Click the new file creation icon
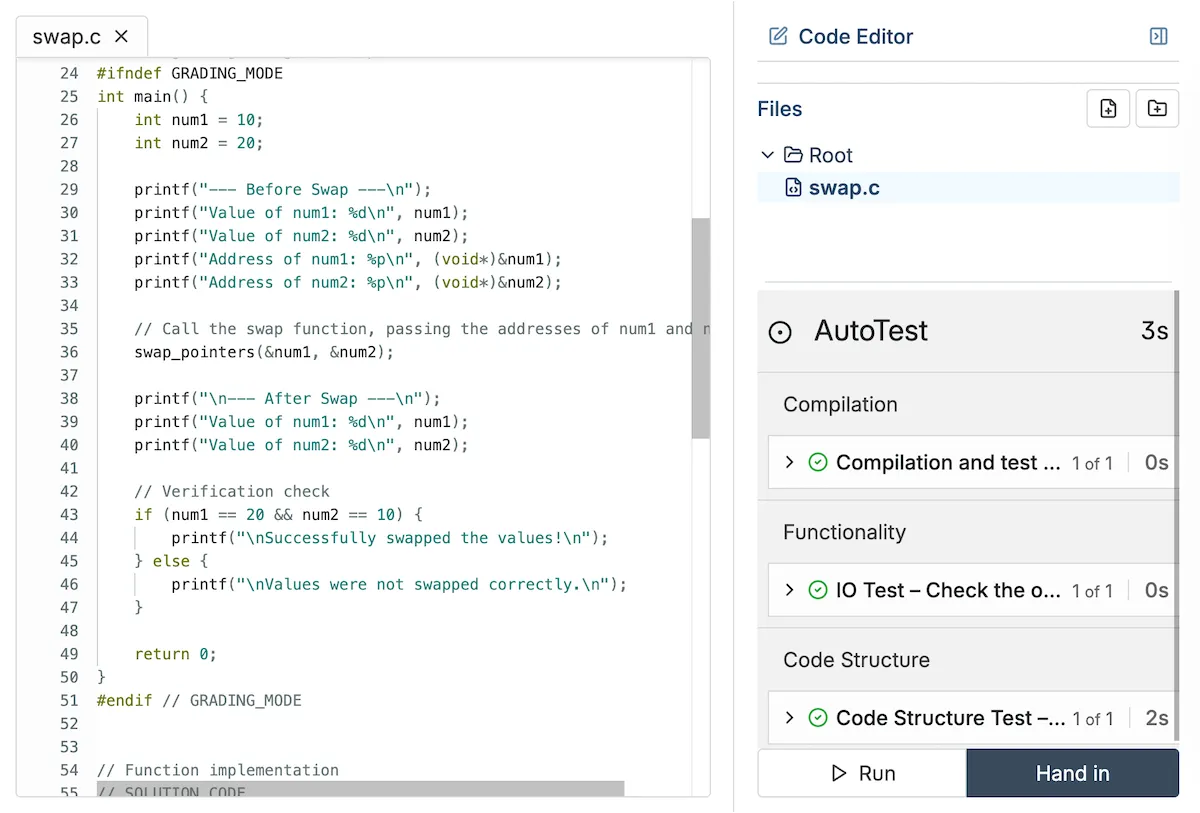Screen dimensions: 1200x813 (1107, 108)
